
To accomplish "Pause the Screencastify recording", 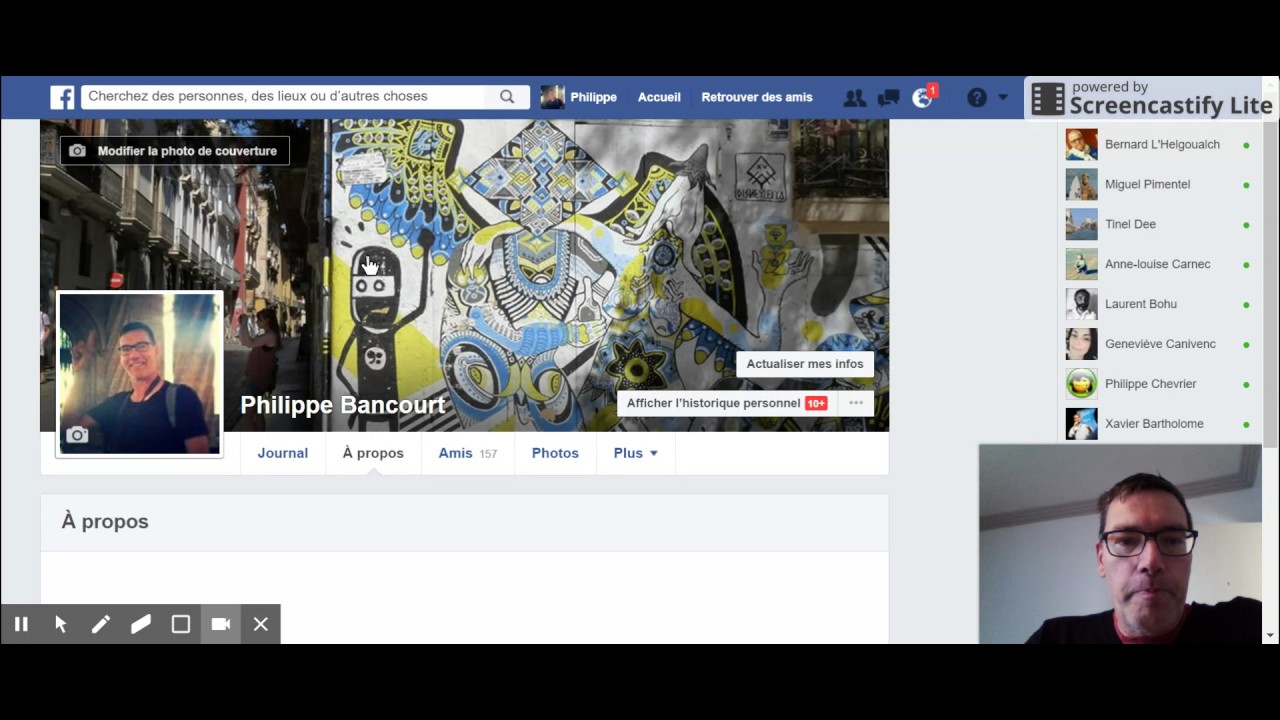I will 21,624.
